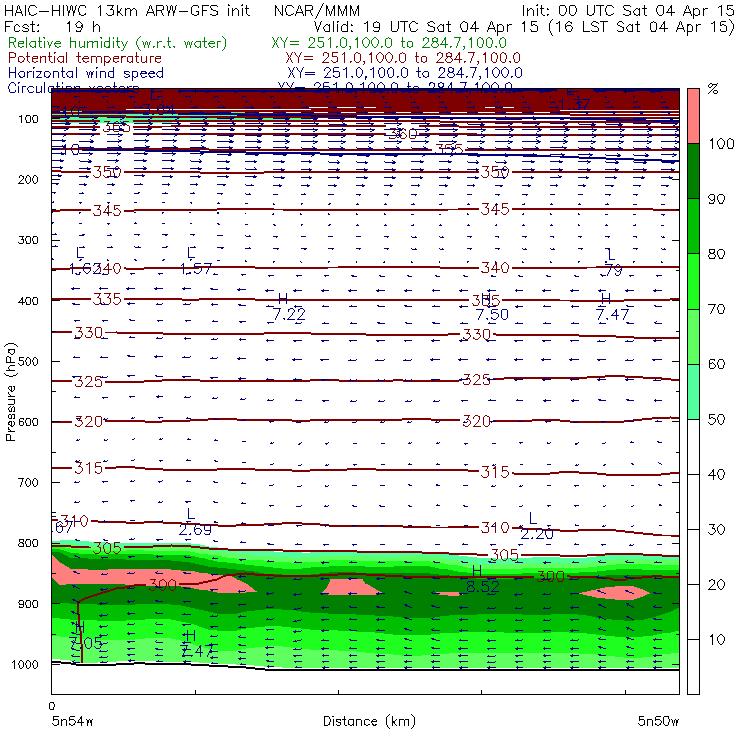740x740 pixels.
Task: Click the distance axis origin label "0"
Action: tap(52, 706)
